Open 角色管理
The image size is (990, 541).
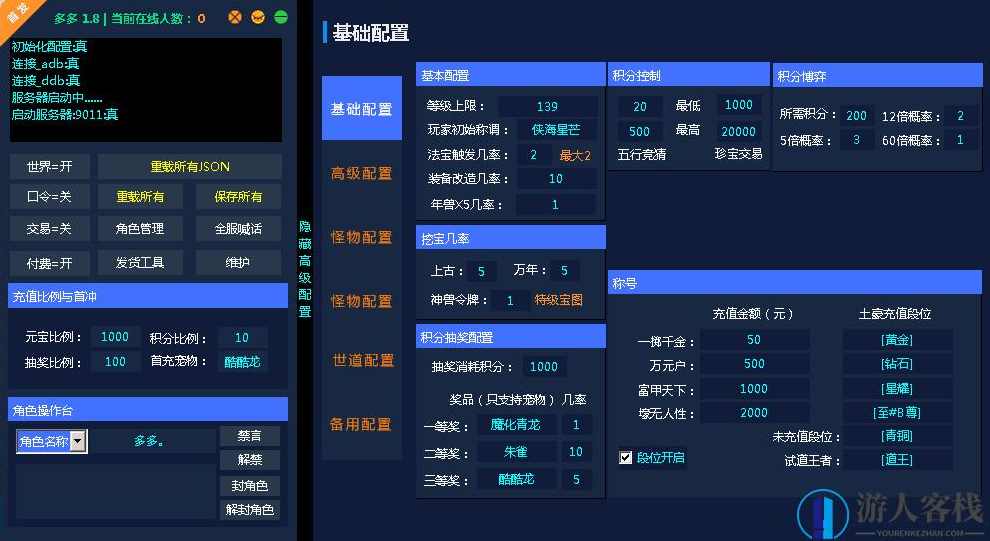click(140, 229)
